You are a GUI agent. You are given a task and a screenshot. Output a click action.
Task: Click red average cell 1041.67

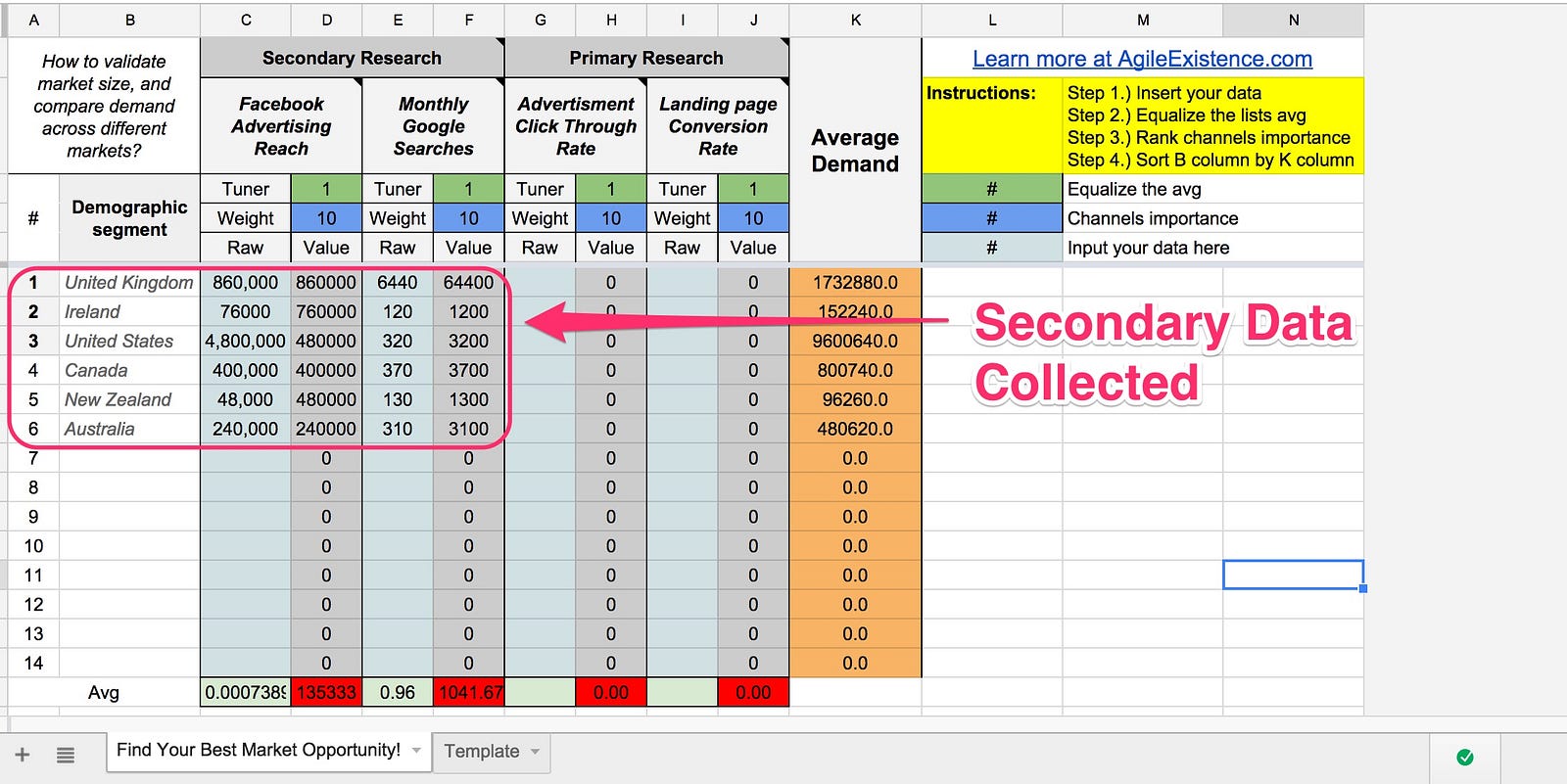(468, 693)
